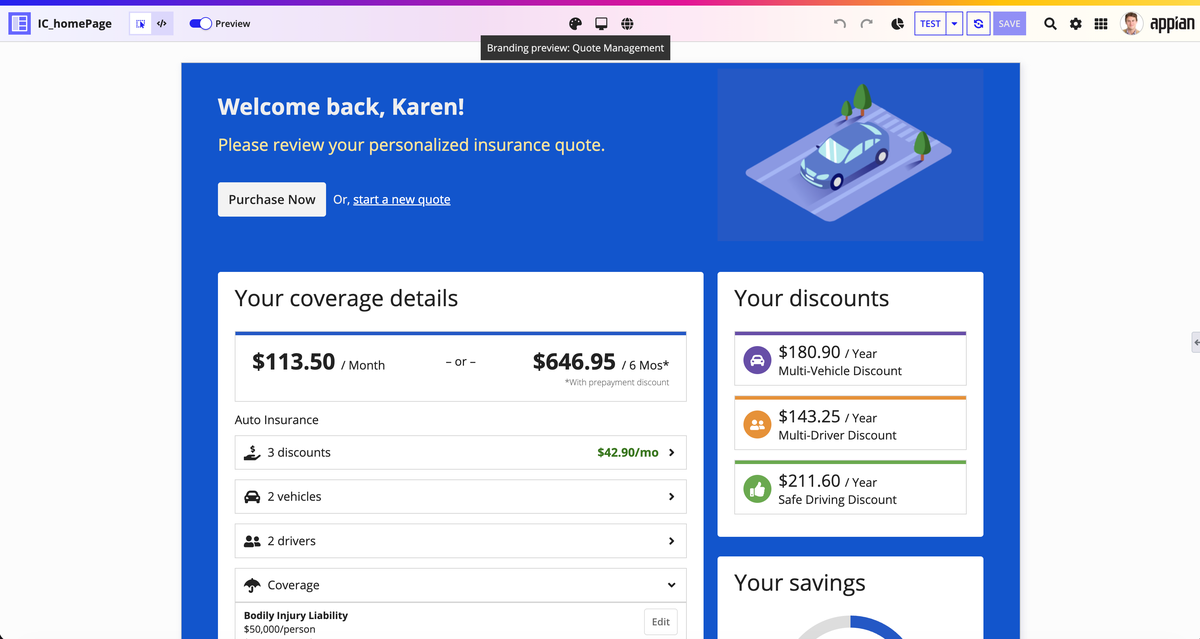Click the Your discounts heading
Image resolution: width=1200 pixels, height=639 pixels.
[x=811, y=298]
